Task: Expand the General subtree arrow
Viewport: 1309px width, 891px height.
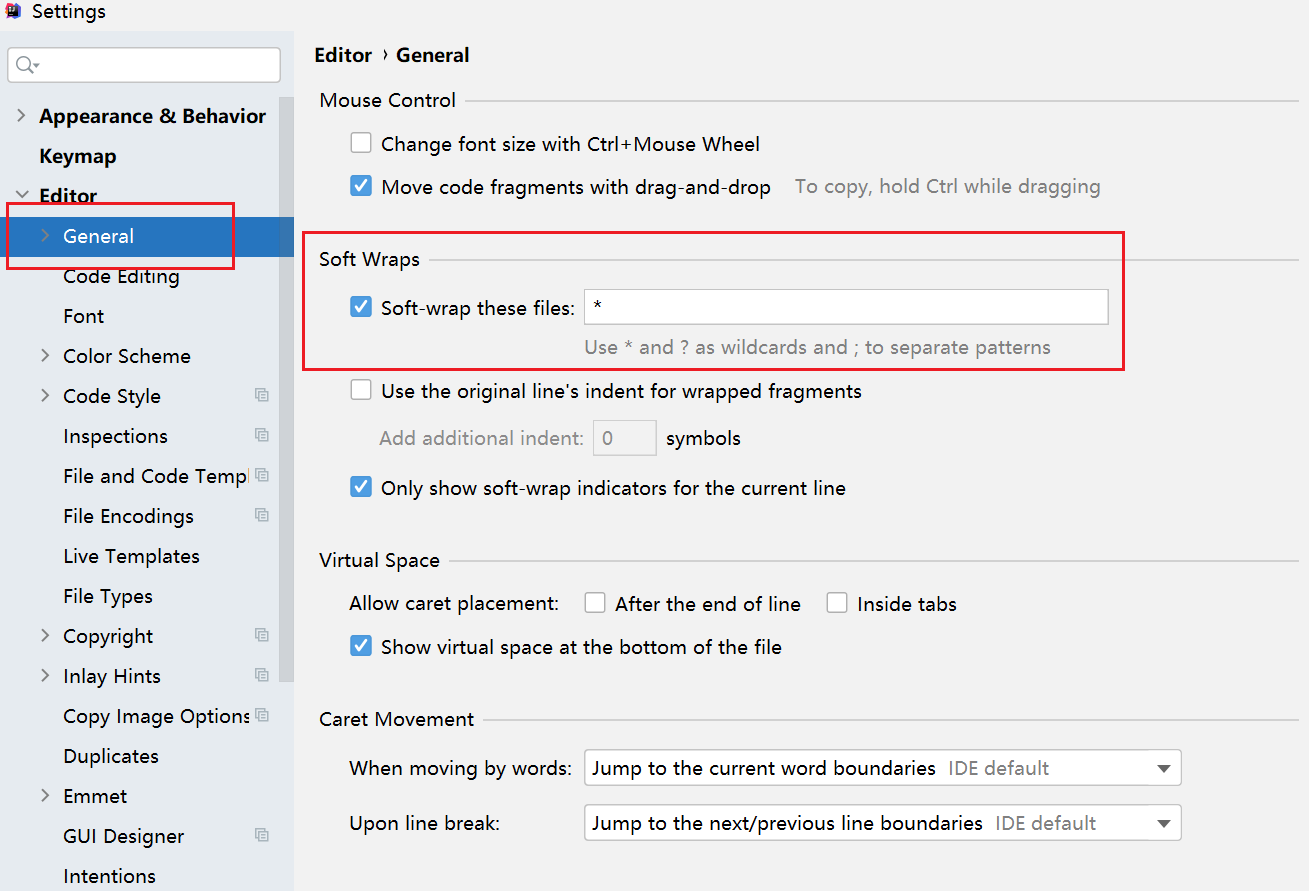Action: coord(45,236)
